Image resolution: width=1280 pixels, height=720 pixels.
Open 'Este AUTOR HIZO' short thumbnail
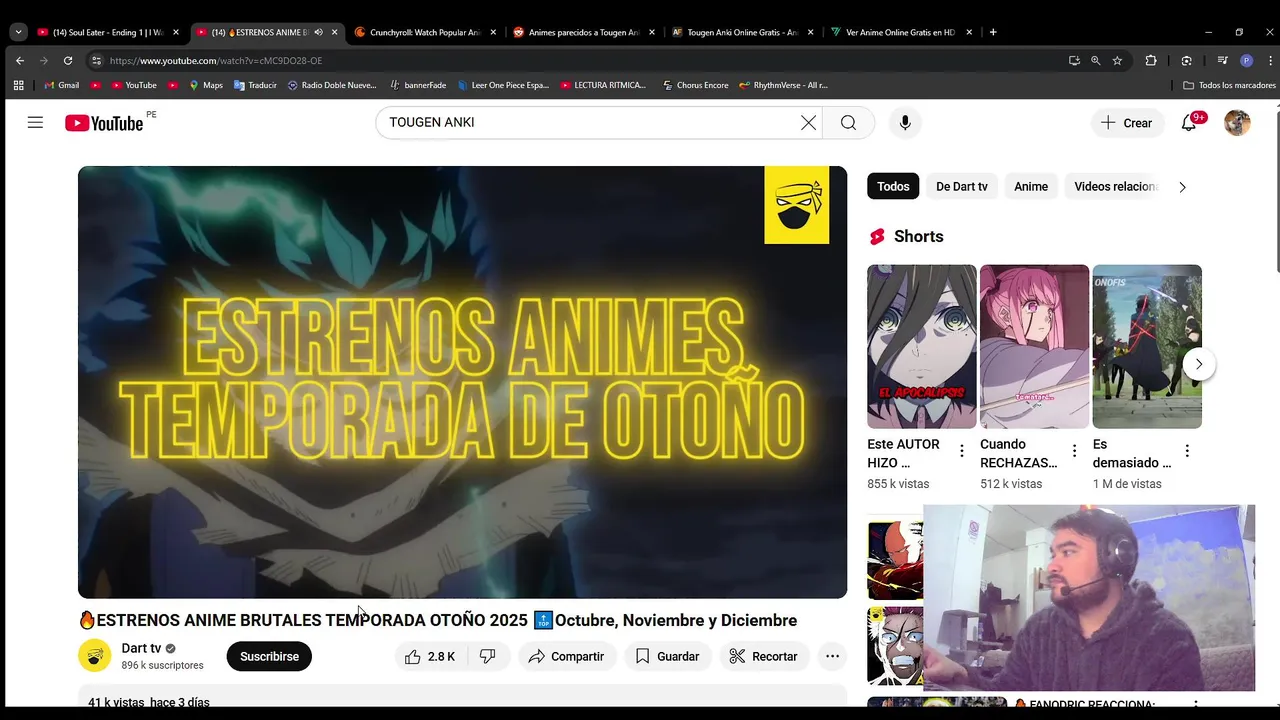[921, 346]
